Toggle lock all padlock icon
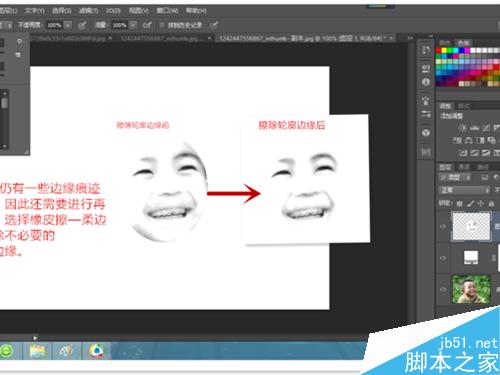This screenshot has height=375, width=500. click(491, 203)
